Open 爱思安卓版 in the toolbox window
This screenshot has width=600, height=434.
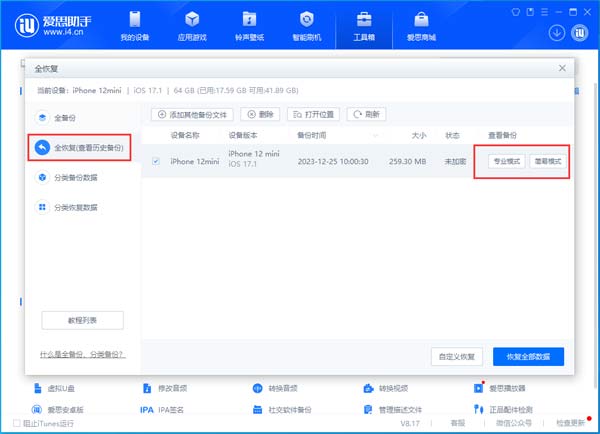click(x=58, y=410)
